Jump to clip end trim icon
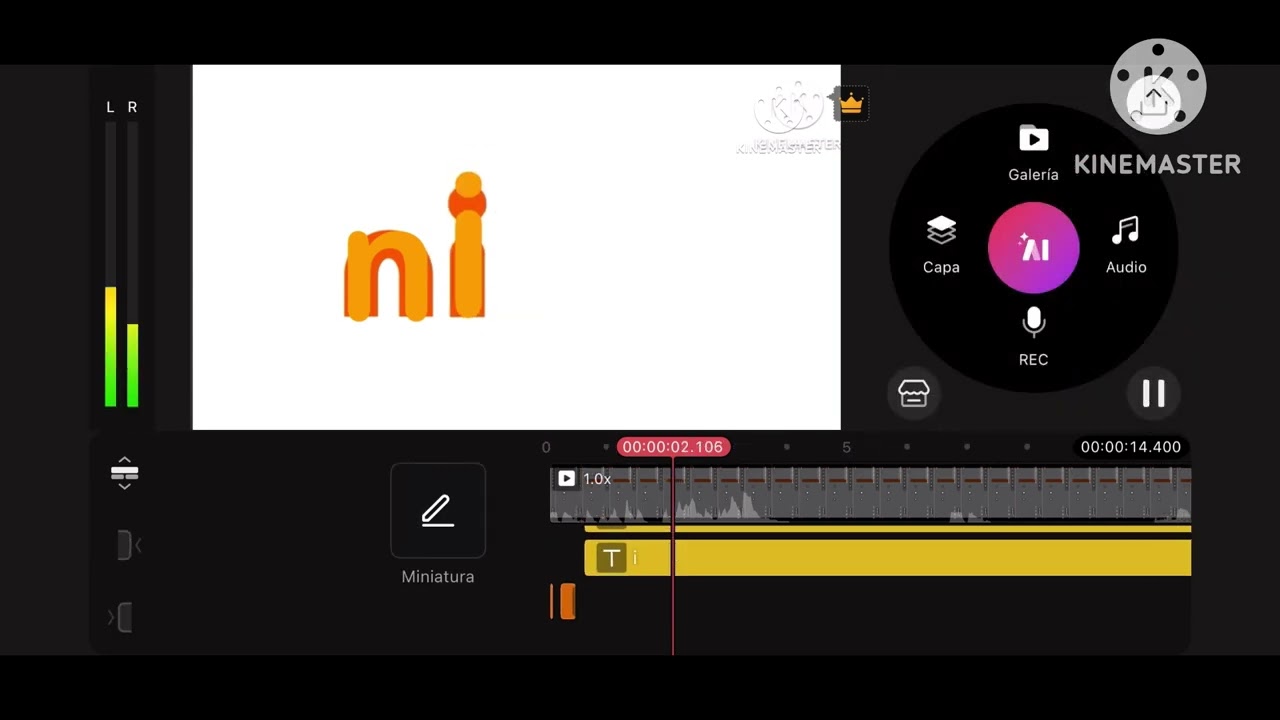The image size is (1280, 720). tap(122, 617)
